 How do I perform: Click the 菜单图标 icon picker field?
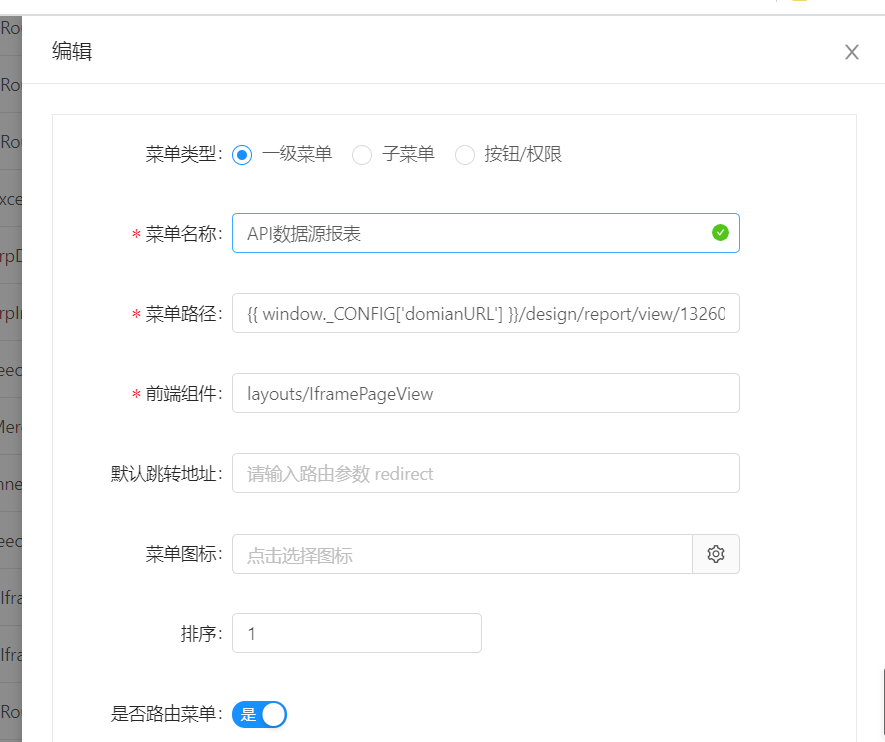pyautogui.click(x=462, y=554)
